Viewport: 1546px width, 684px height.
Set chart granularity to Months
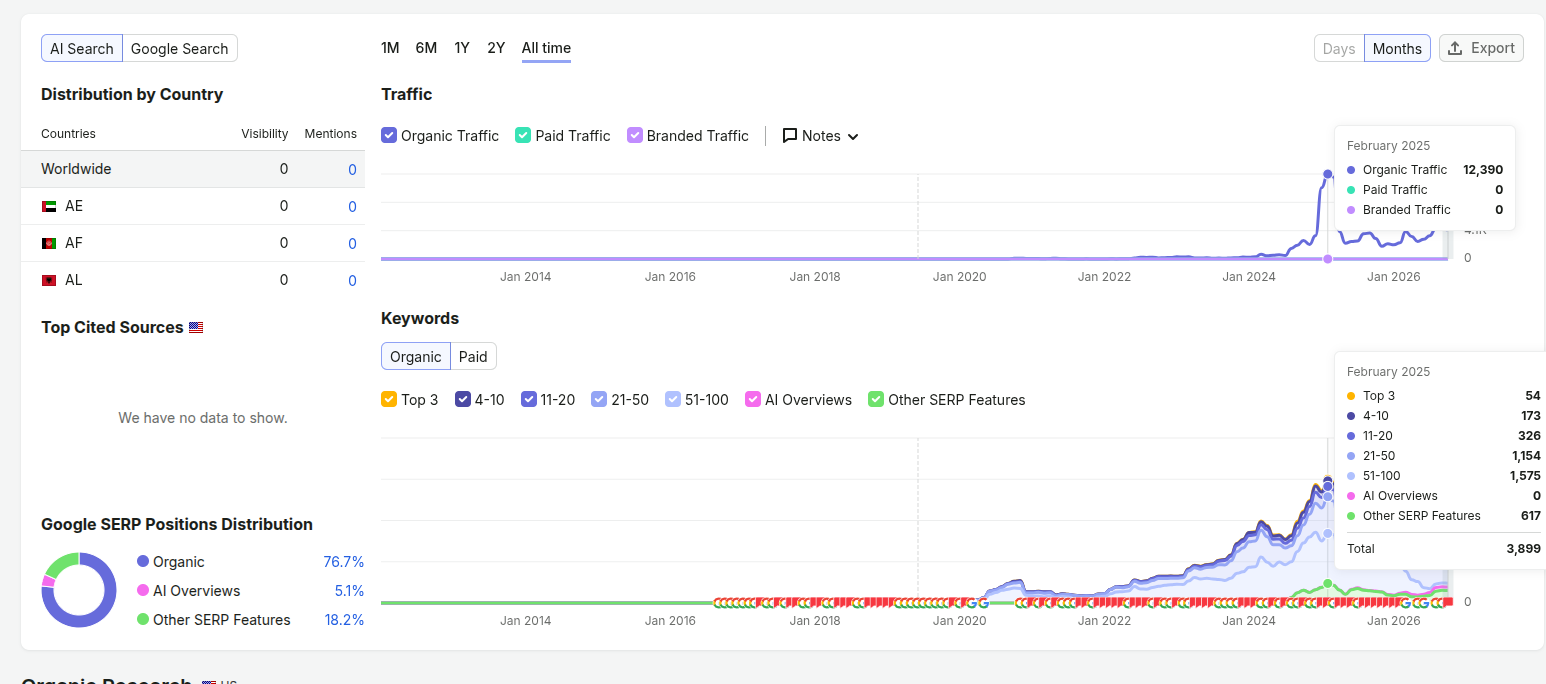(x=1397, y=48)
